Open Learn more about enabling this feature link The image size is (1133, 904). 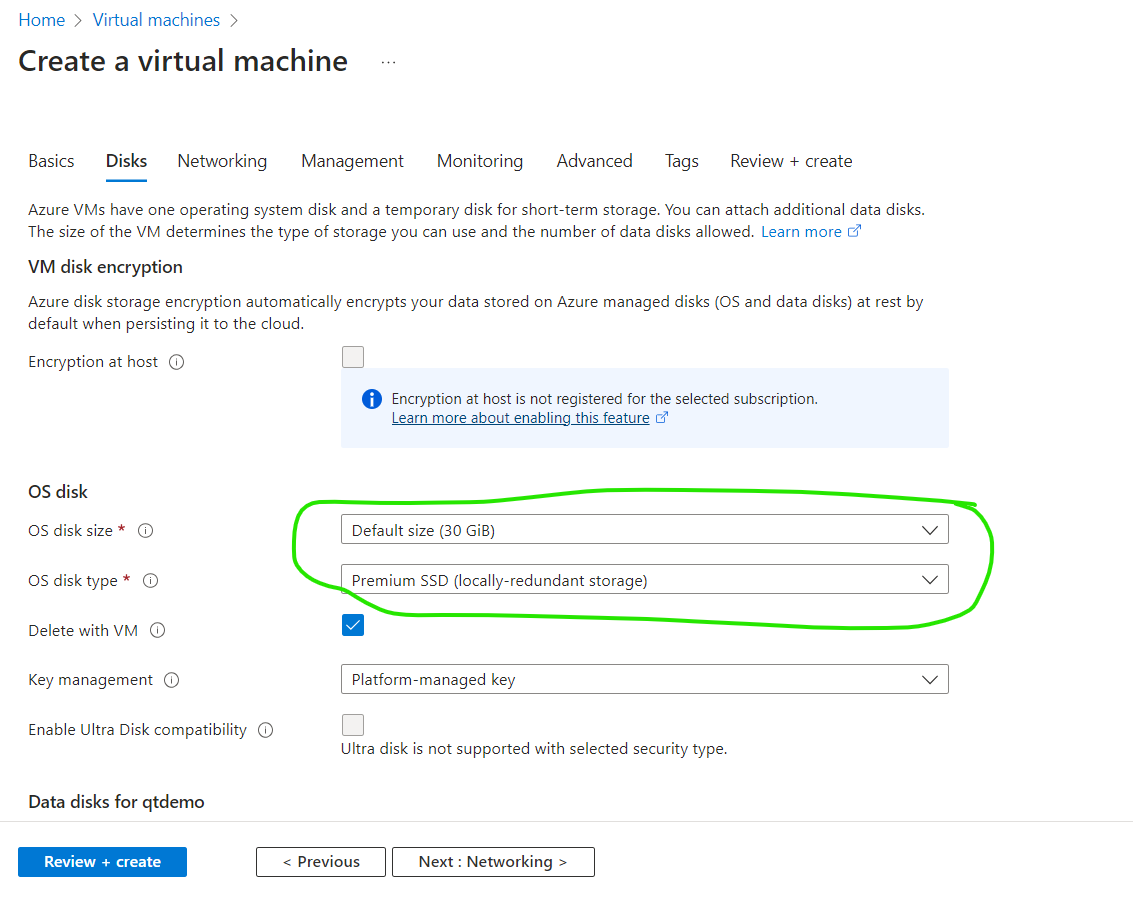(520, 418)
